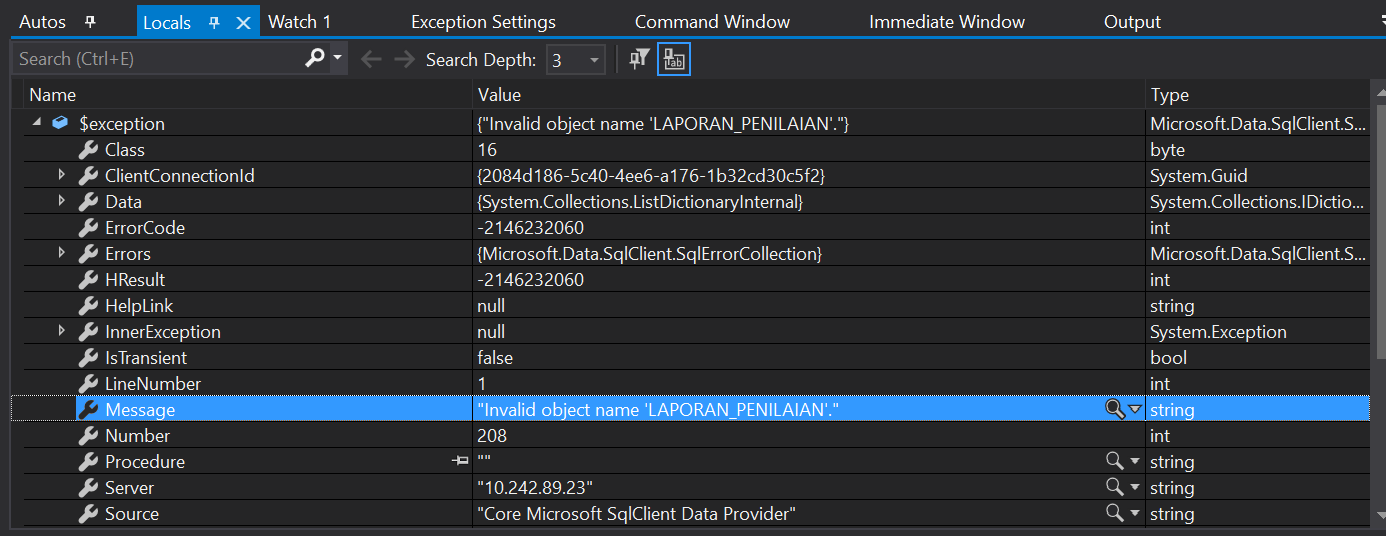Pin the Procedure property
This screenshot has height=536, width=1386.
point(460,461)
